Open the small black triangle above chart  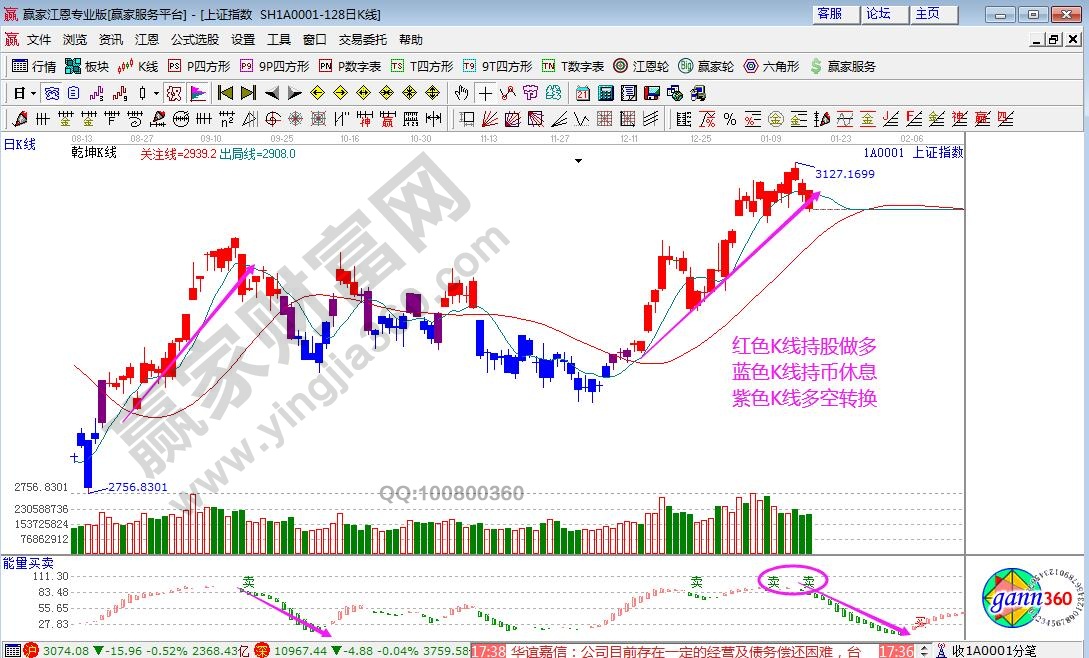pyautogui.click(x=577, y=160)
